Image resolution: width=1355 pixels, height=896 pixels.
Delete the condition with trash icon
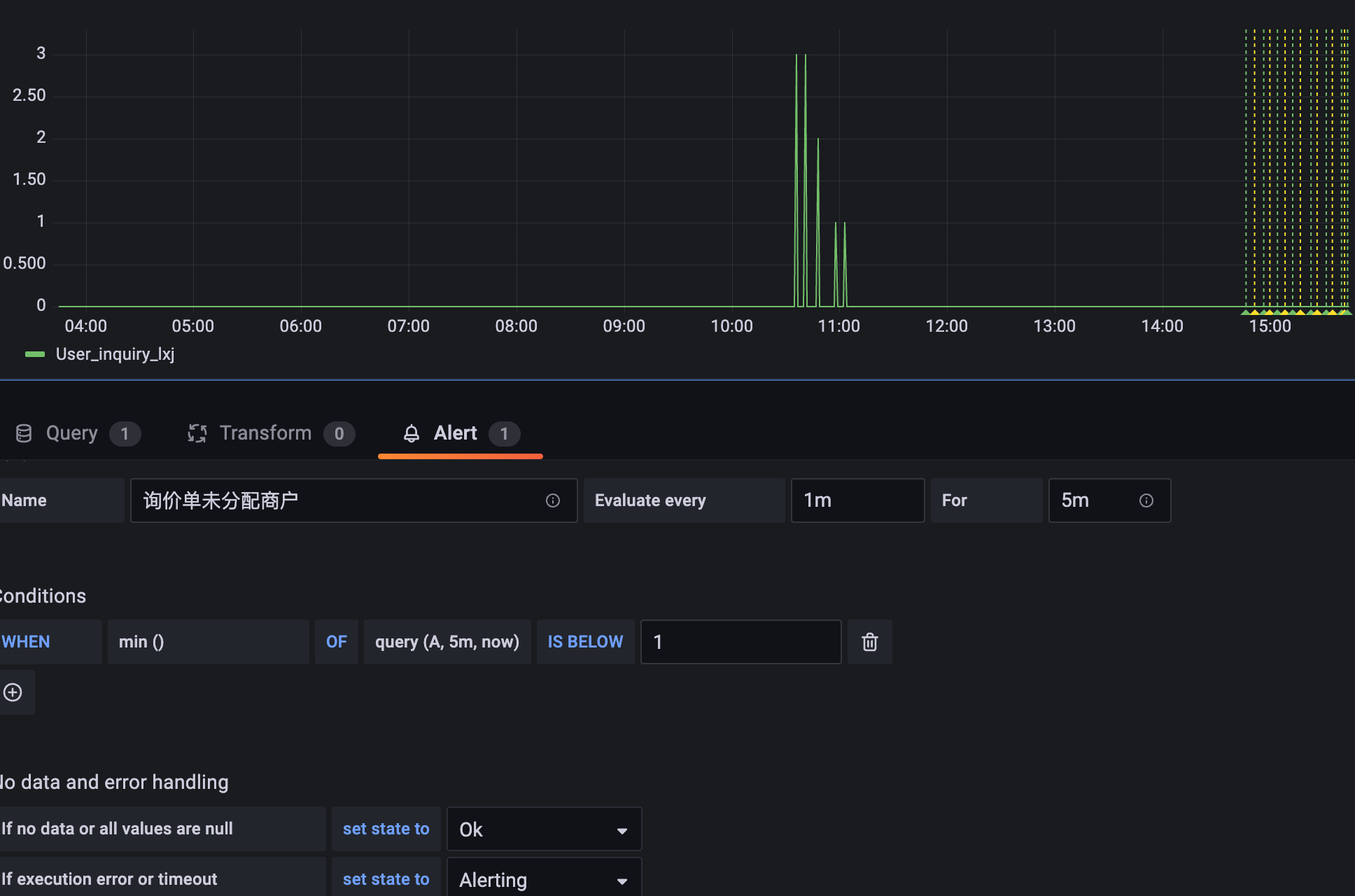870,642
